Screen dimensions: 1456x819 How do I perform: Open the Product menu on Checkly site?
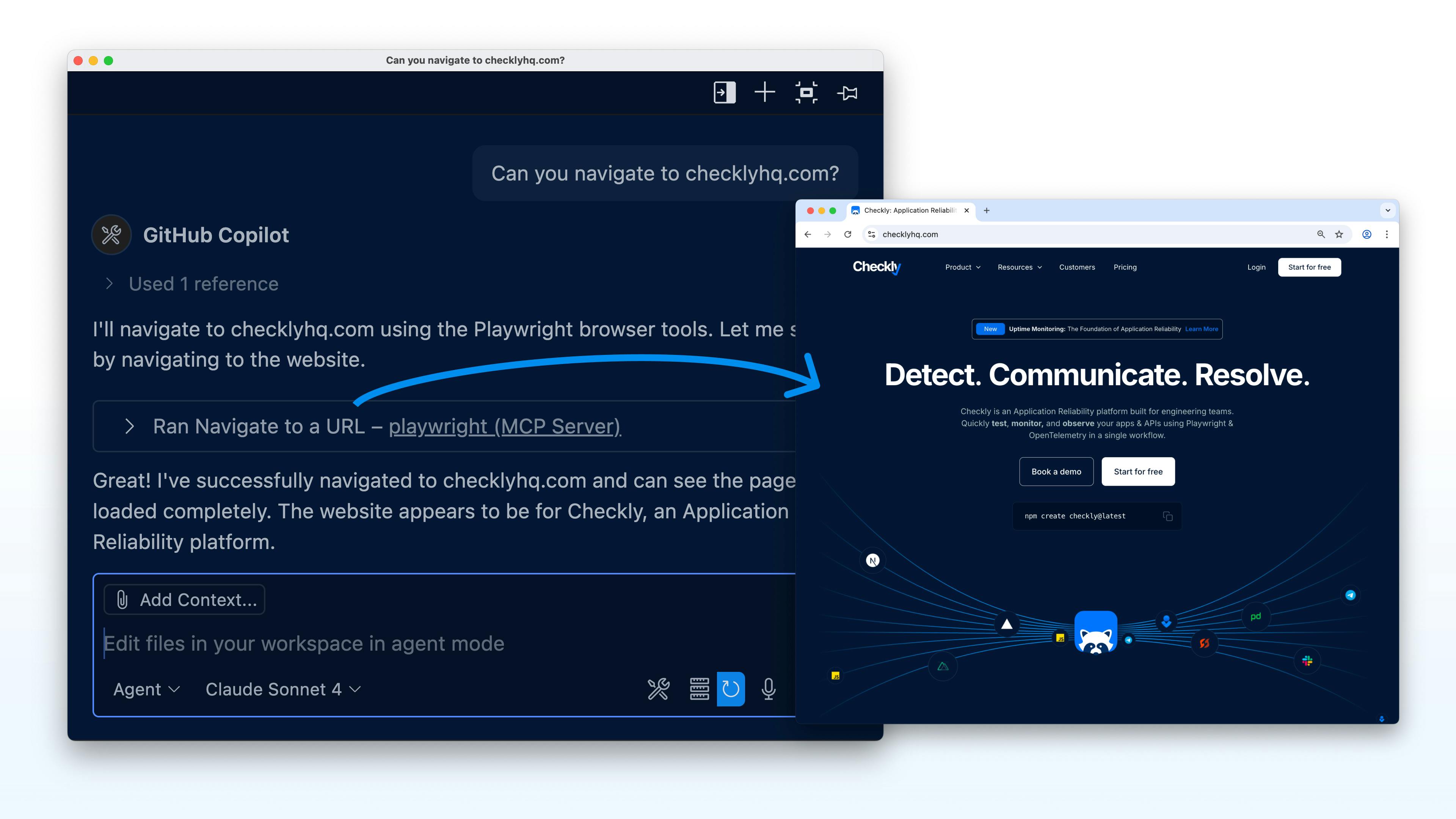coord(963,267)
